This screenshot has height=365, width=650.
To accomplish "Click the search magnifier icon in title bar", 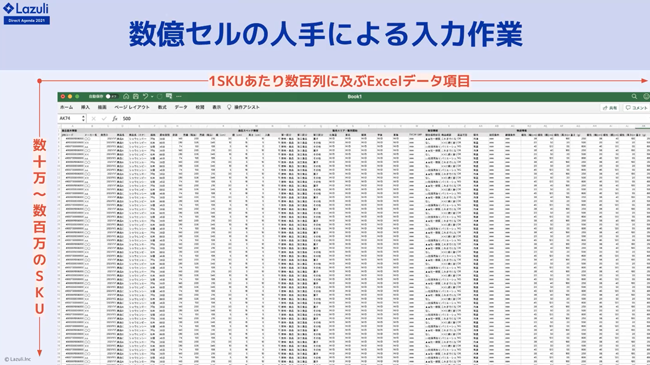I will coord(634,96).
